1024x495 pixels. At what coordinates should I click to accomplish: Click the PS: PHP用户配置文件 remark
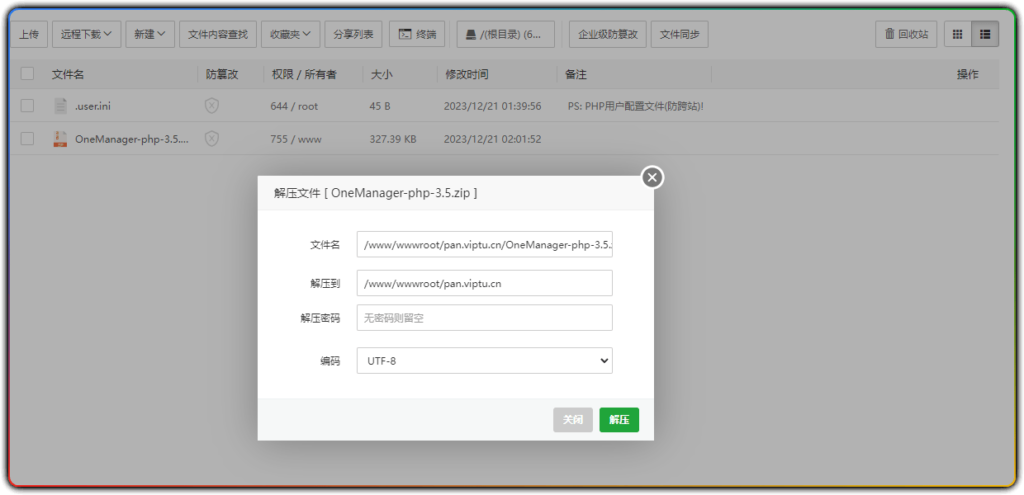[x=635, y=106]
